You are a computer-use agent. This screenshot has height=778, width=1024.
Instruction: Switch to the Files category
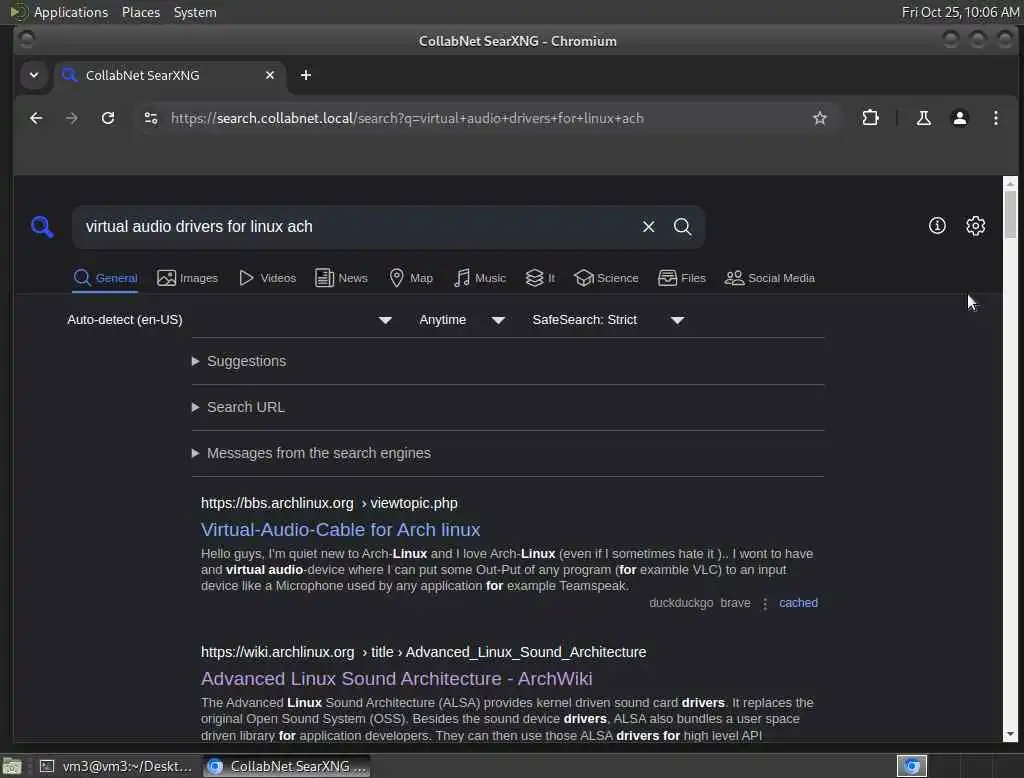682,278
